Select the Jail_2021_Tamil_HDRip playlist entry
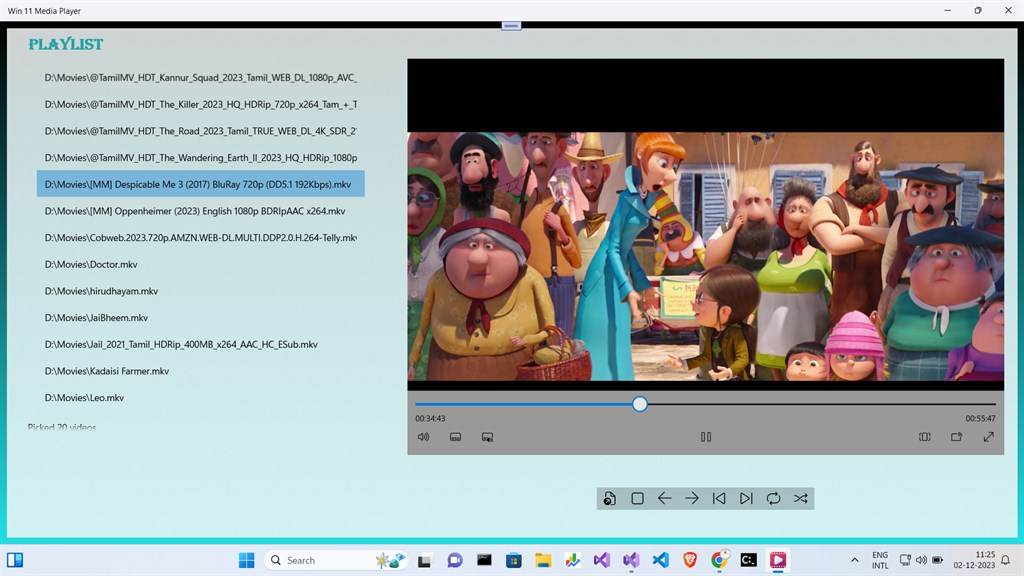 [x=200, y=344]
